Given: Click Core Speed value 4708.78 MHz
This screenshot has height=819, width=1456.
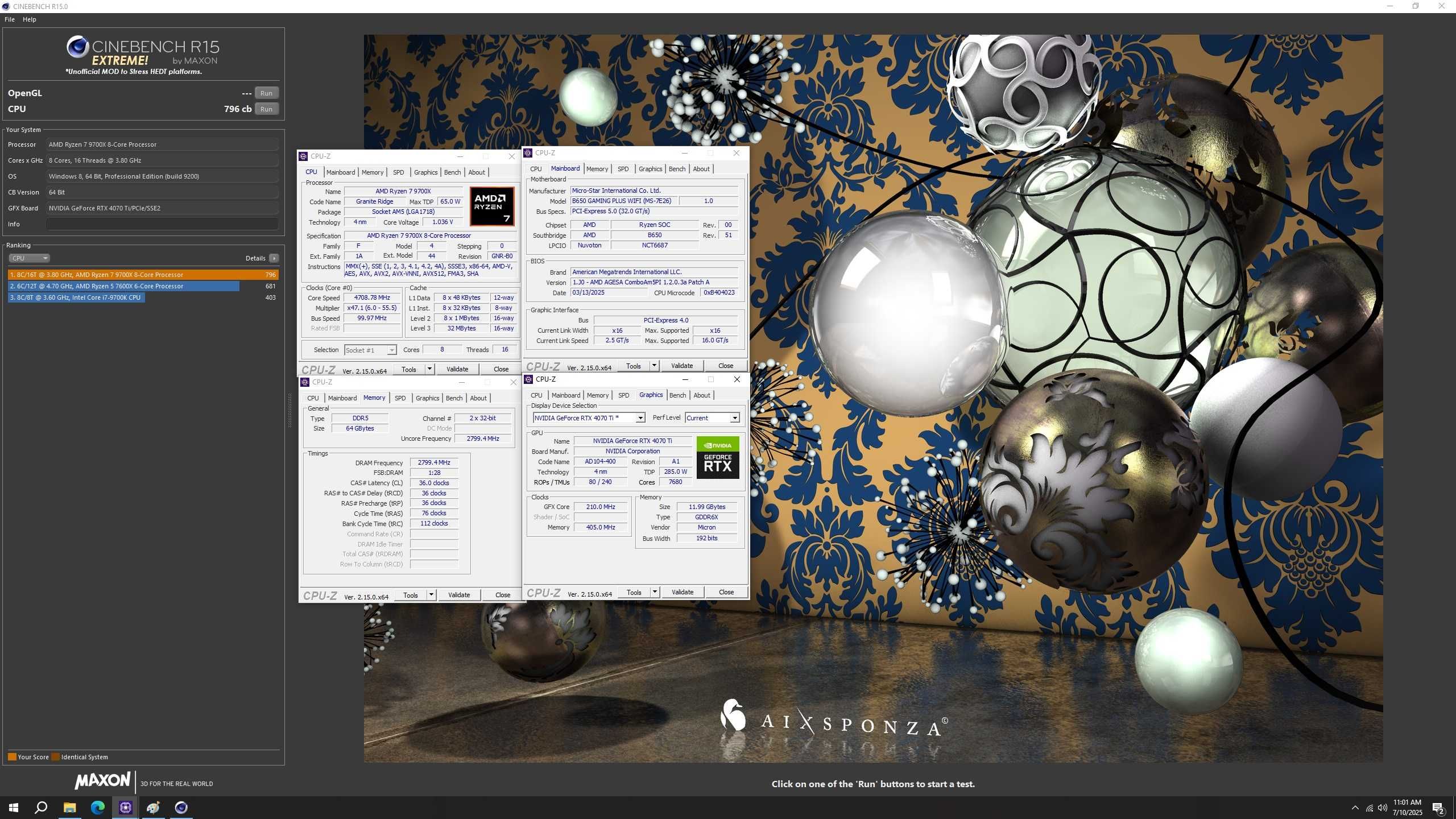Looking at the screenshot, I should [373, 297].
